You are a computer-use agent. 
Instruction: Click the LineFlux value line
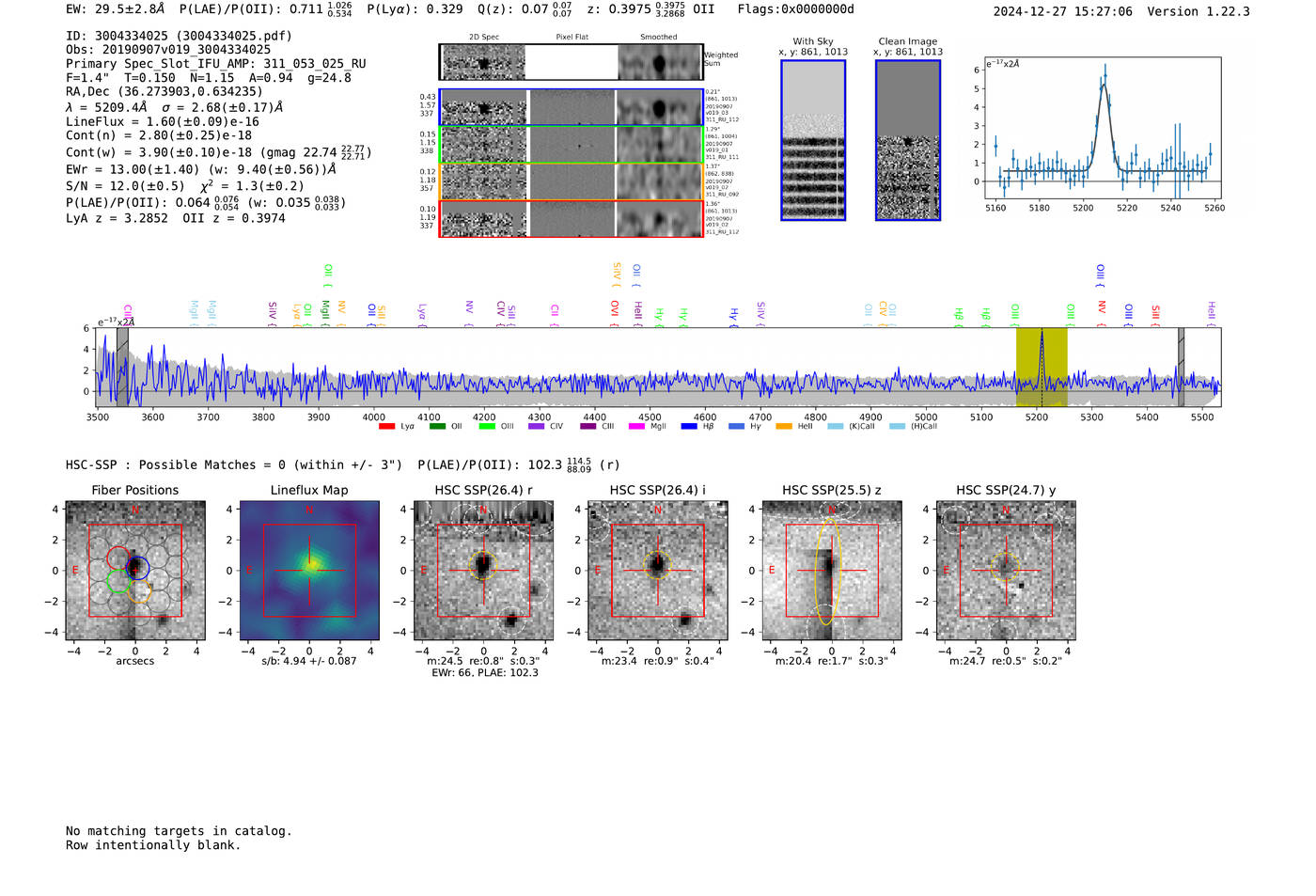pos(162,122)
